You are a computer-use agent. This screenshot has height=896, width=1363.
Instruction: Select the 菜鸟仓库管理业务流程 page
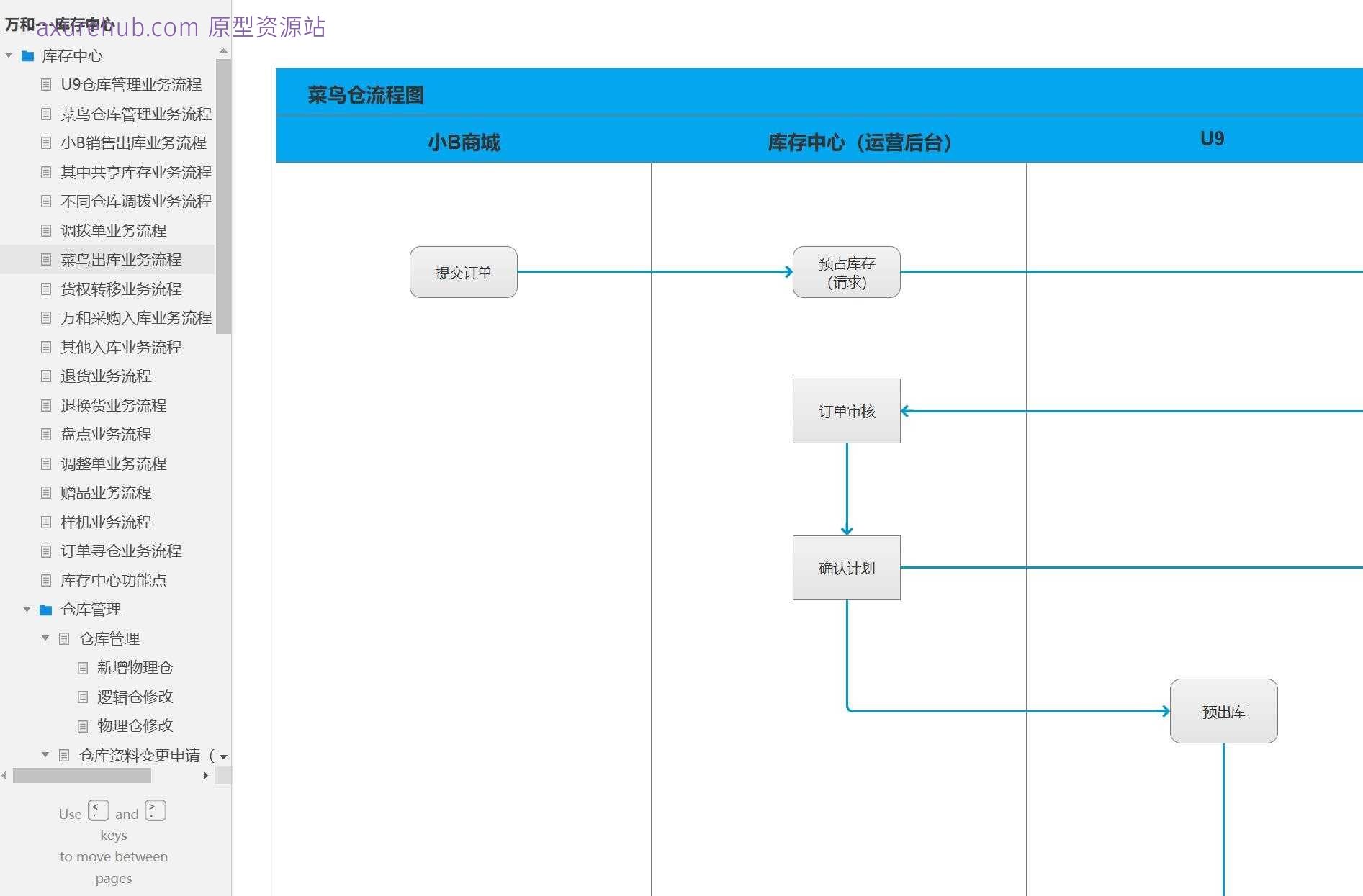136,114
